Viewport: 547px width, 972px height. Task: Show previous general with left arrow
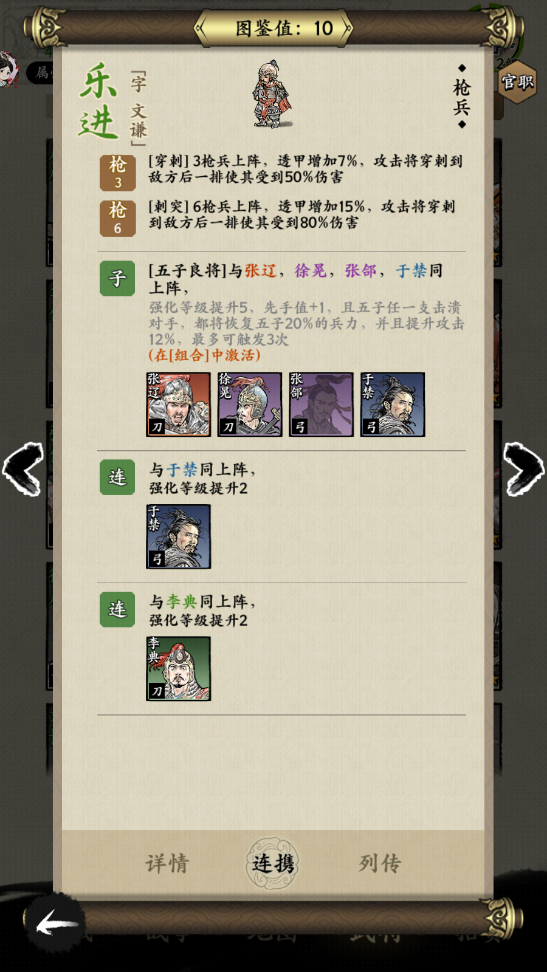tap(23, 469)
